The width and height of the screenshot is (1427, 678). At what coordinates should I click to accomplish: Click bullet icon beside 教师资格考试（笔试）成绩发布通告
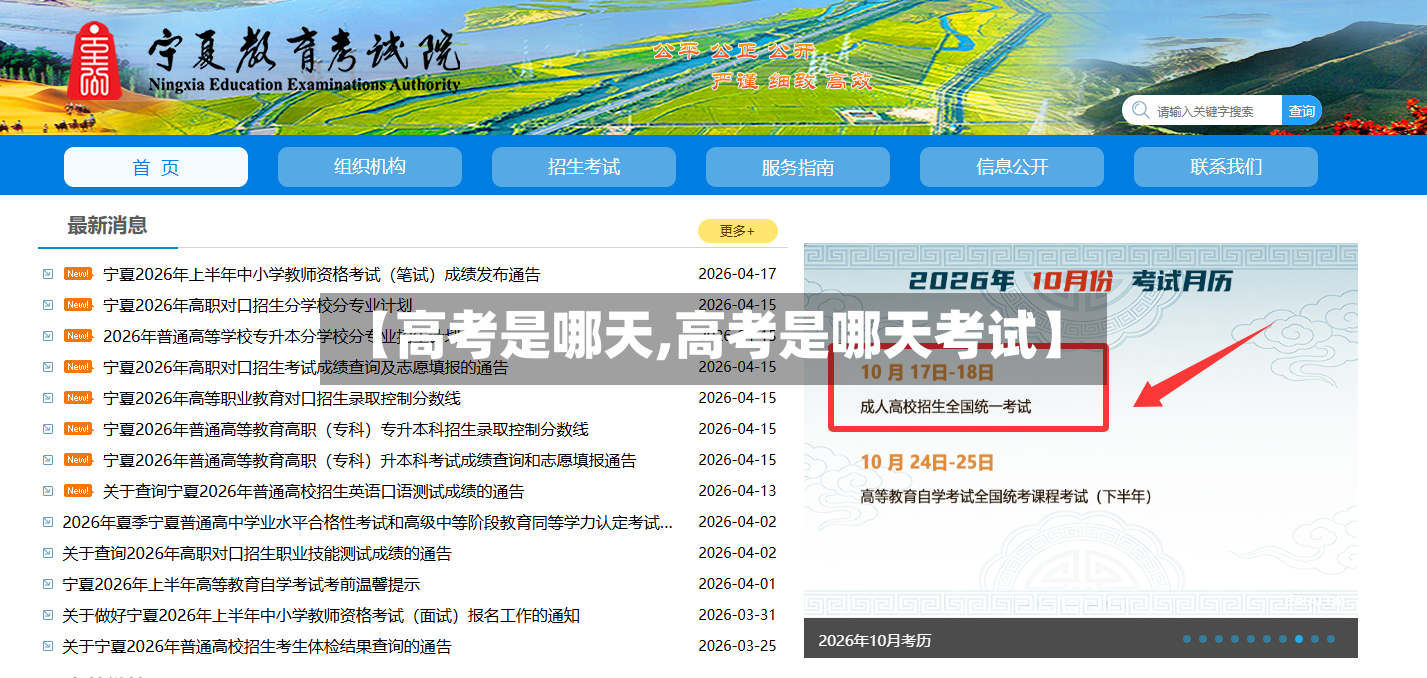[48, 274]
